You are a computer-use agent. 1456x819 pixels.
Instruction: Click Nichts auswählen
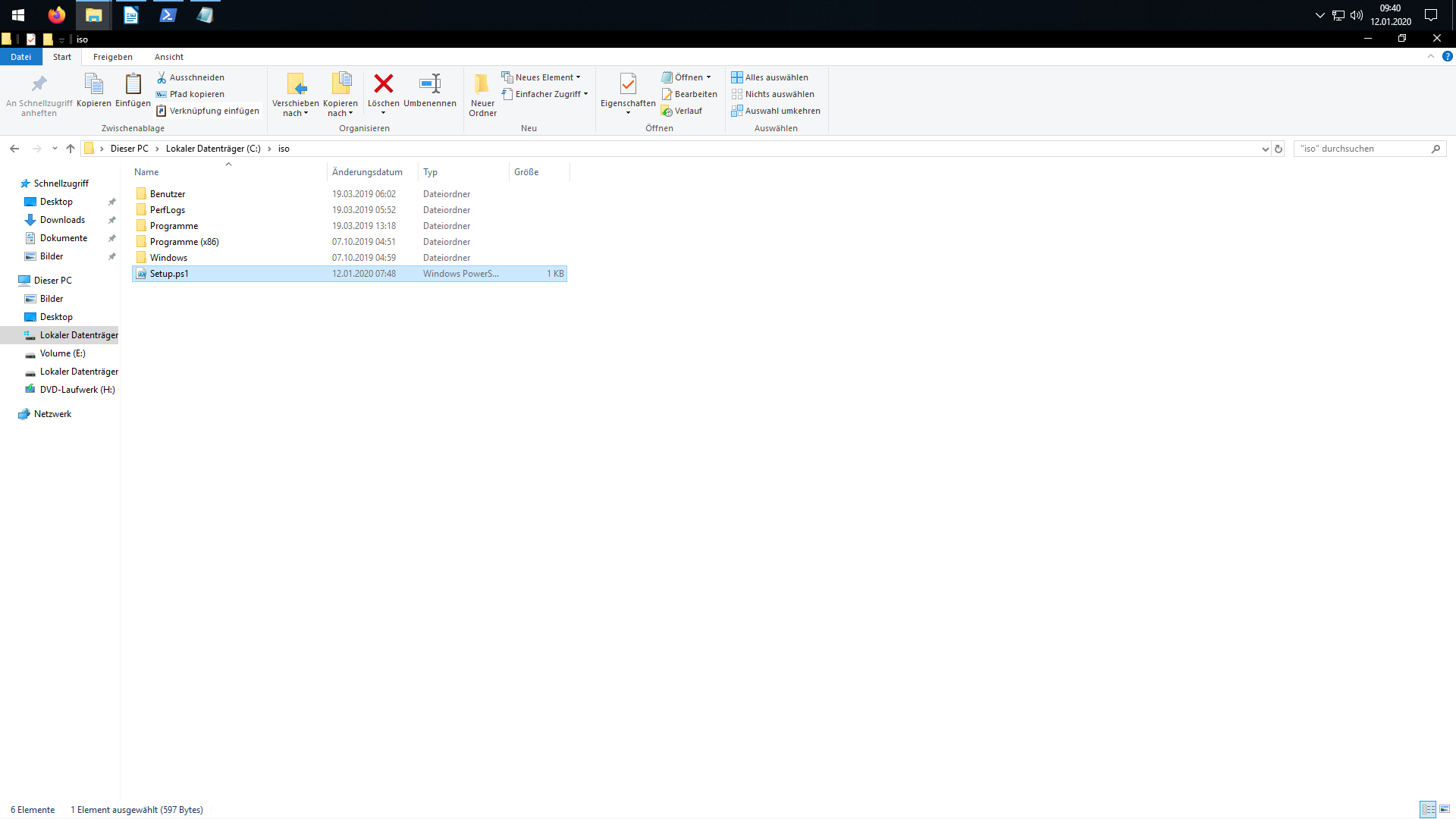point(773,94)
